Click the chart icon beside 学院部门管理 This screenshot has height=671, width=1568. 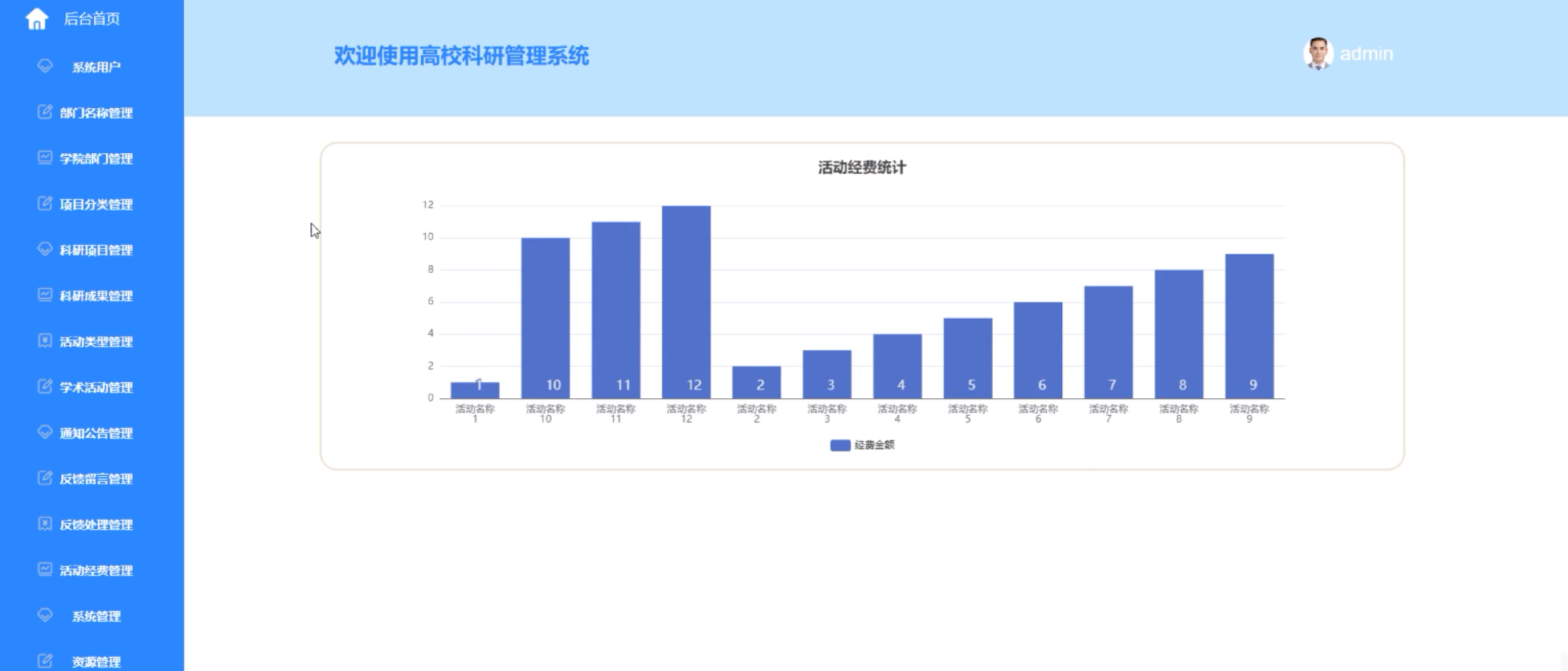45,158
